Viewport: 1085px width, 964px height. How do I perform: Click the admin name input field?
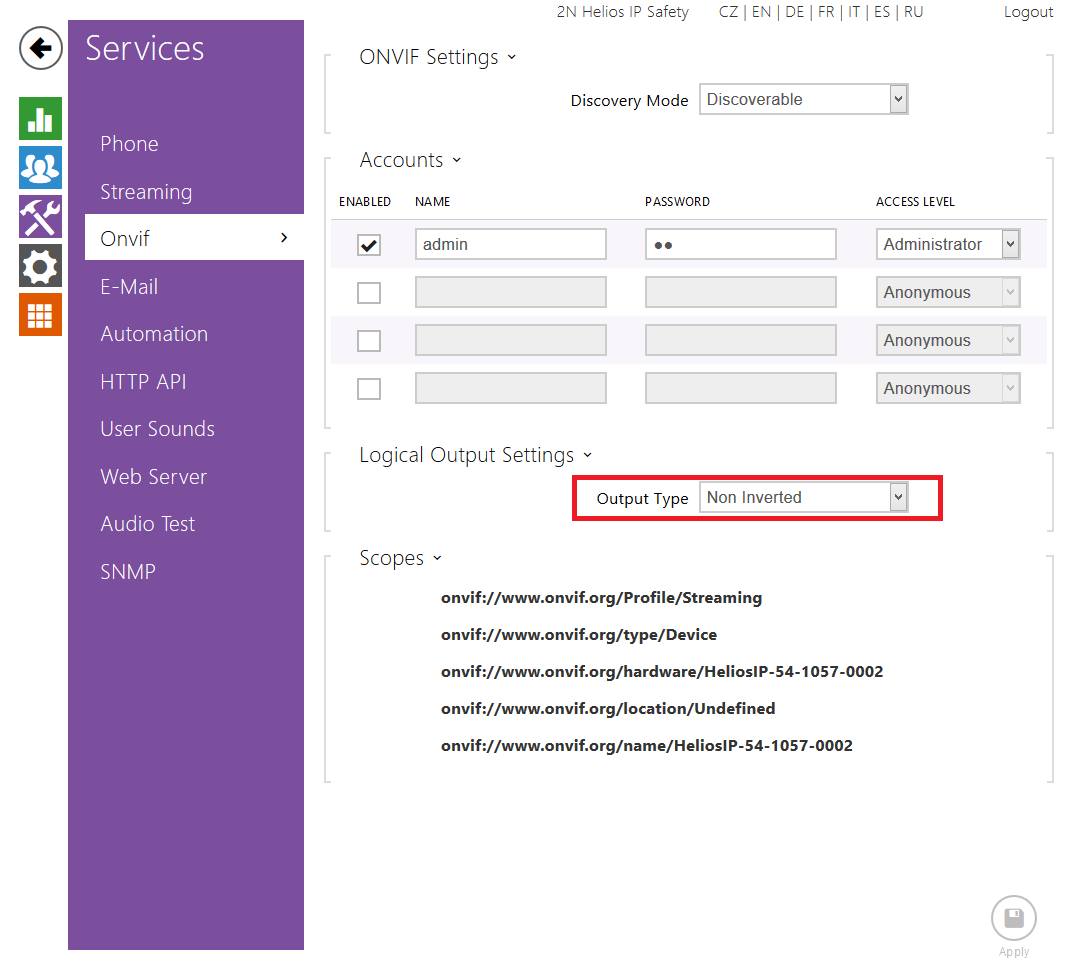coord(510,245)
